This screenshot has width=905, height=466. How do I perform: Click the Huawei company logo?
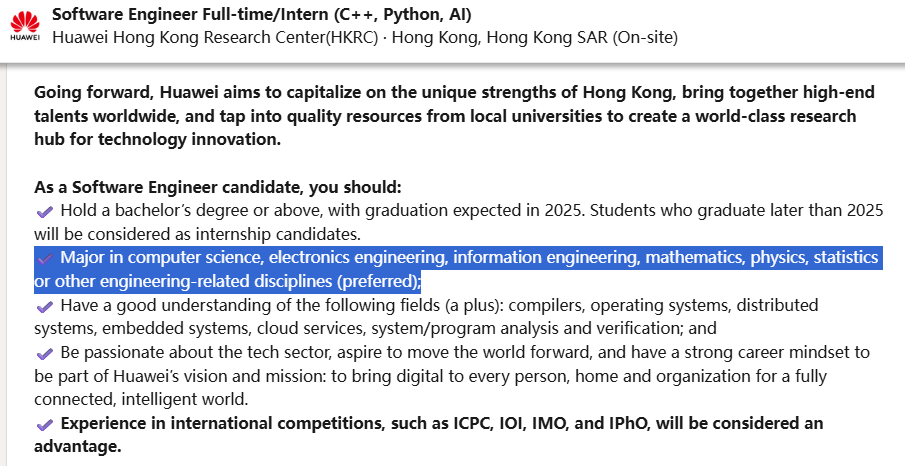25,27
